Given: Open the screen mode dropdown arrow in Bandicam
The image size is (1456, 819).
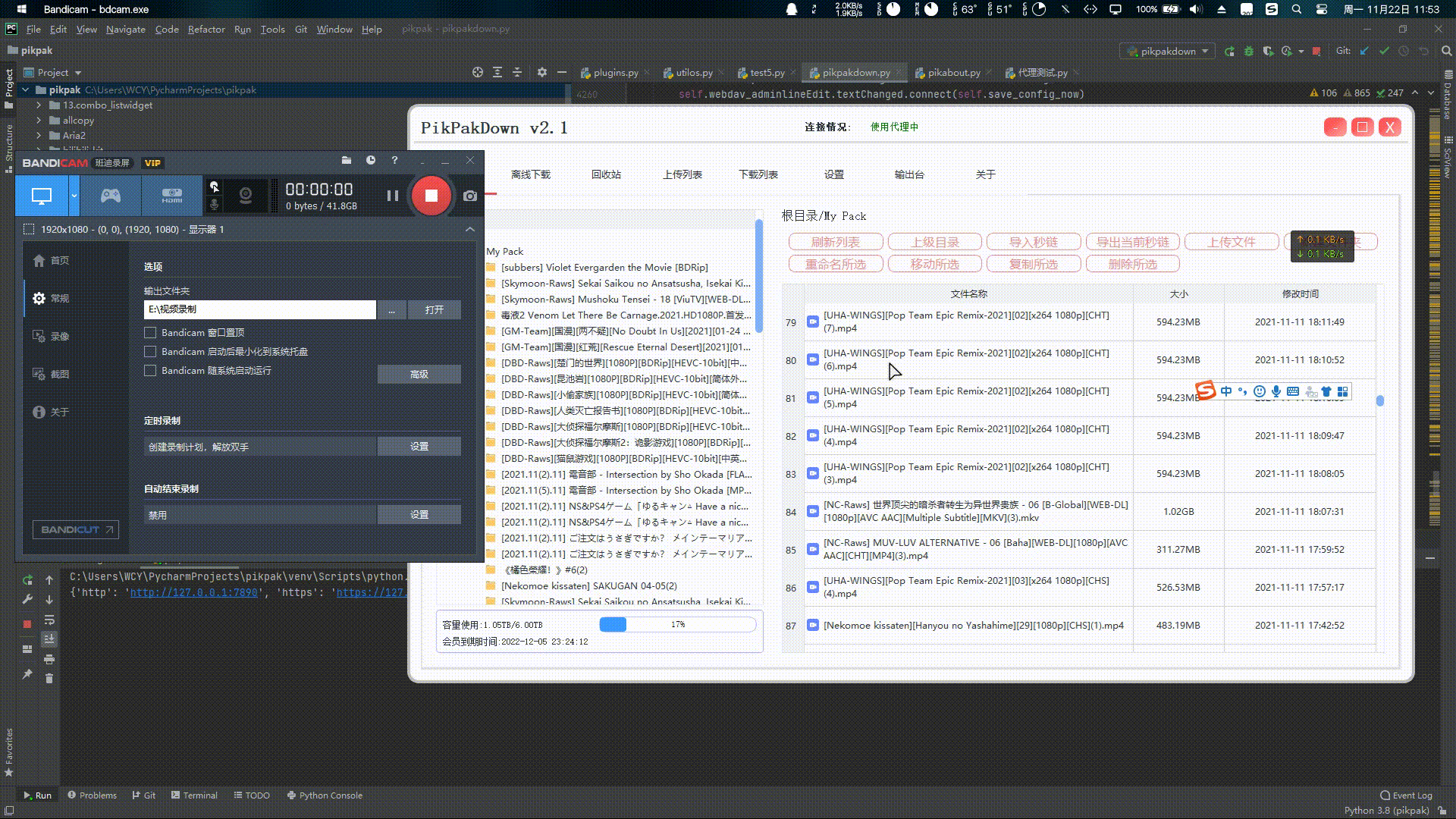Looking at the screenshot, I should pyautogui.click(x=74, y=196).
